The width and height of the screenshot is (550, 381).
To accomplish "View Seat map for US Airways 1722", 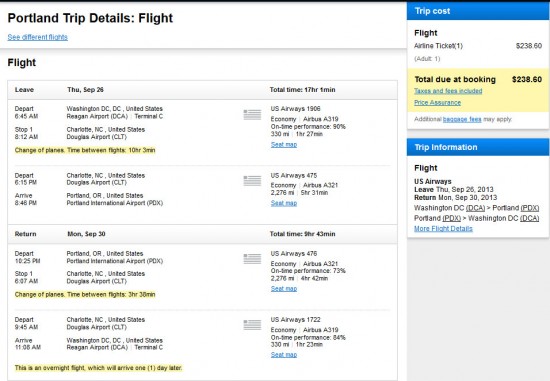I will click(x=284, y=355).
